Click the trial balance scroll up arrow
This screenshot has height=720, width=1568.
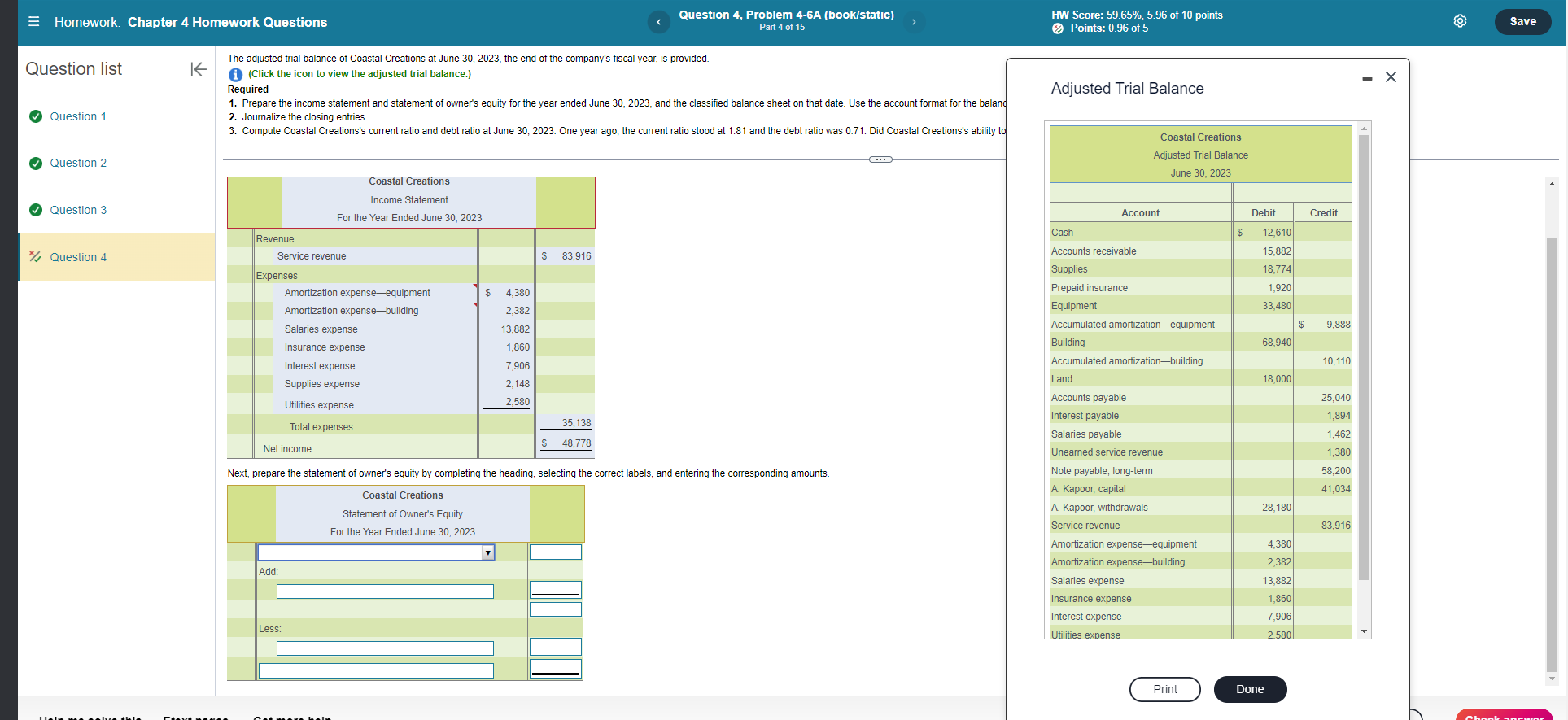click(x=1365, y=129)
